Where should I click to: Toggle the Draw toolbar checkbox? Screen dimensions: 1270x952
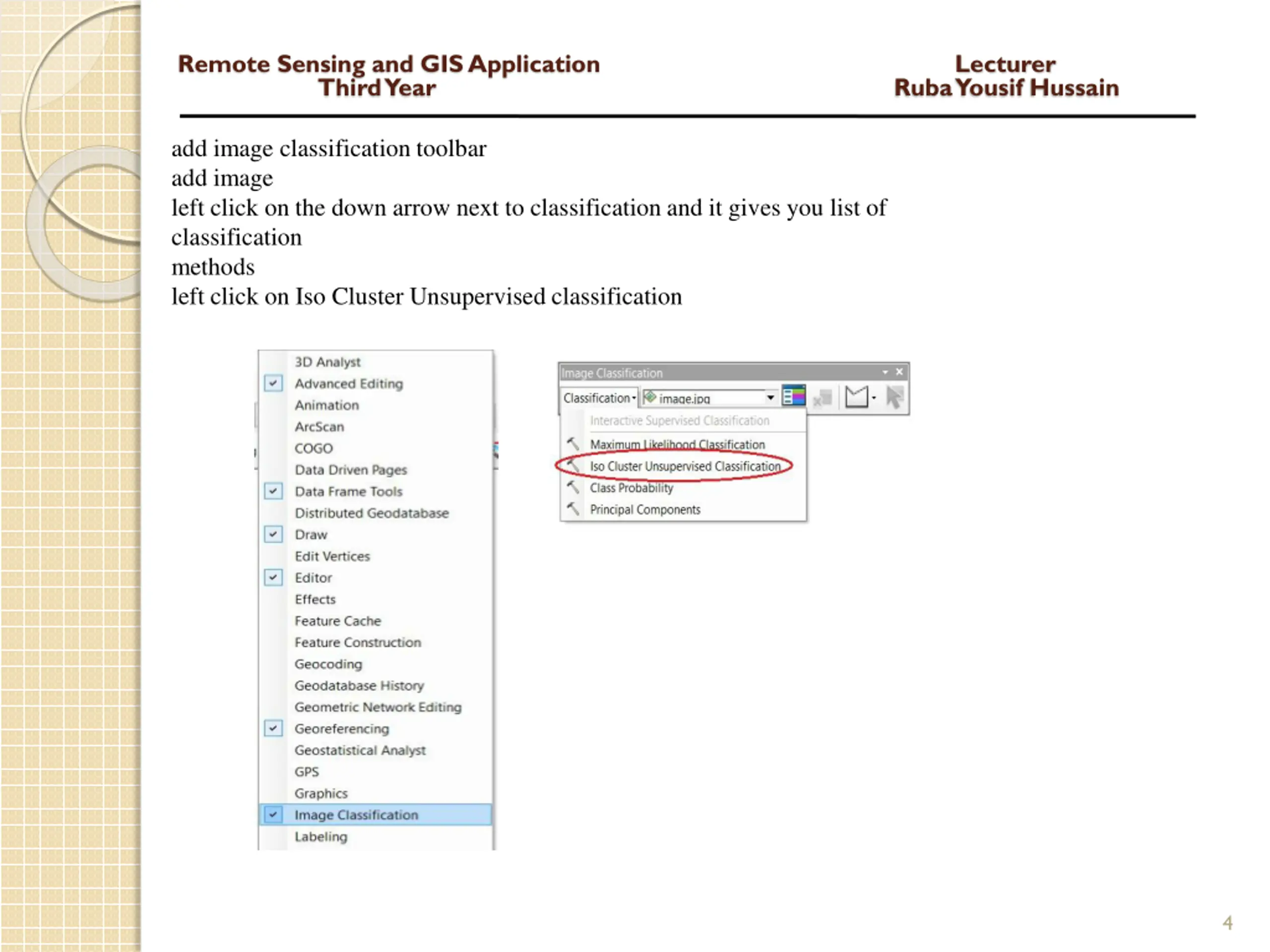[x=273, y=534]
